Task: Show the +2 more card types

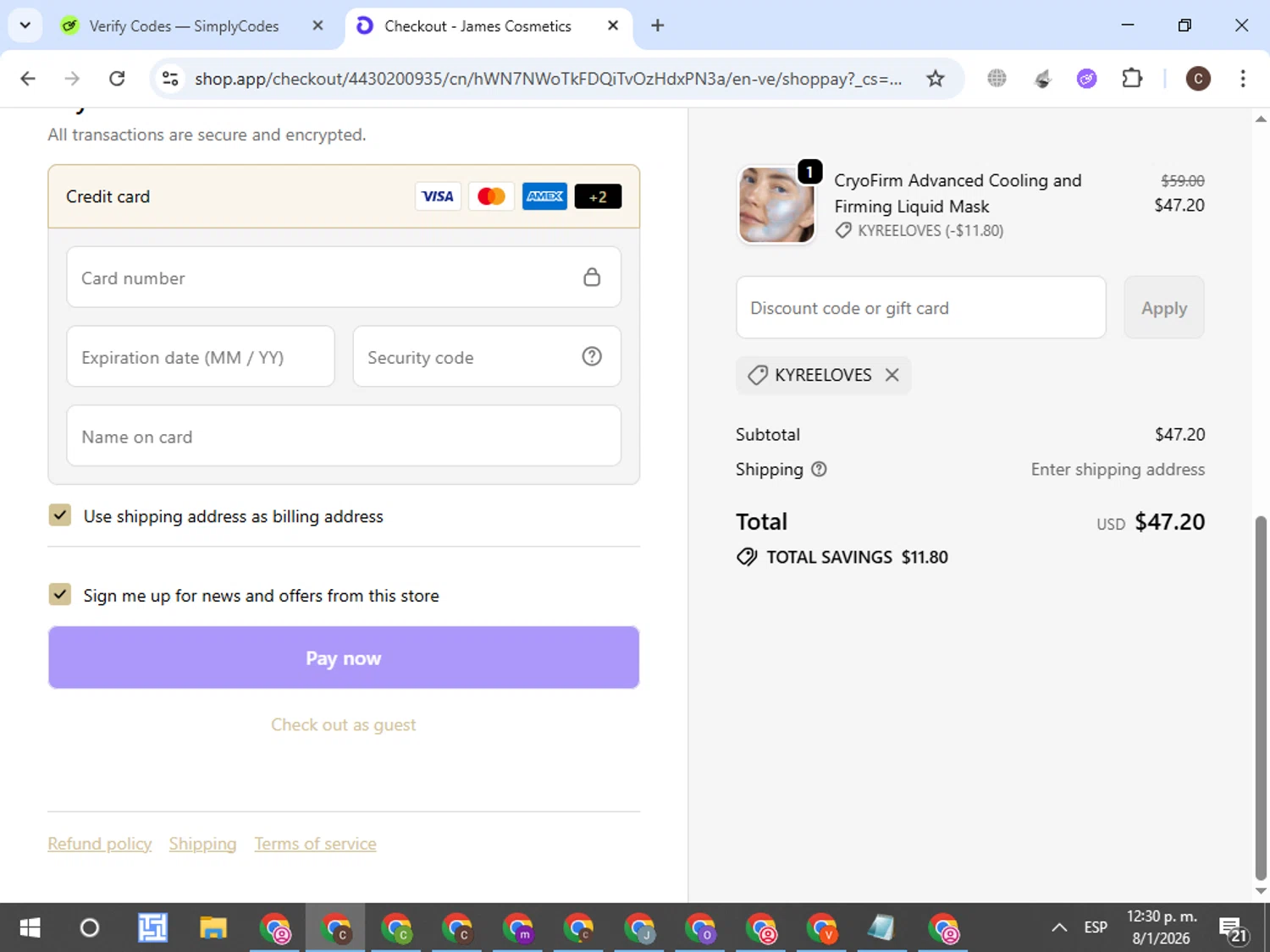Action: coord(598,196)
